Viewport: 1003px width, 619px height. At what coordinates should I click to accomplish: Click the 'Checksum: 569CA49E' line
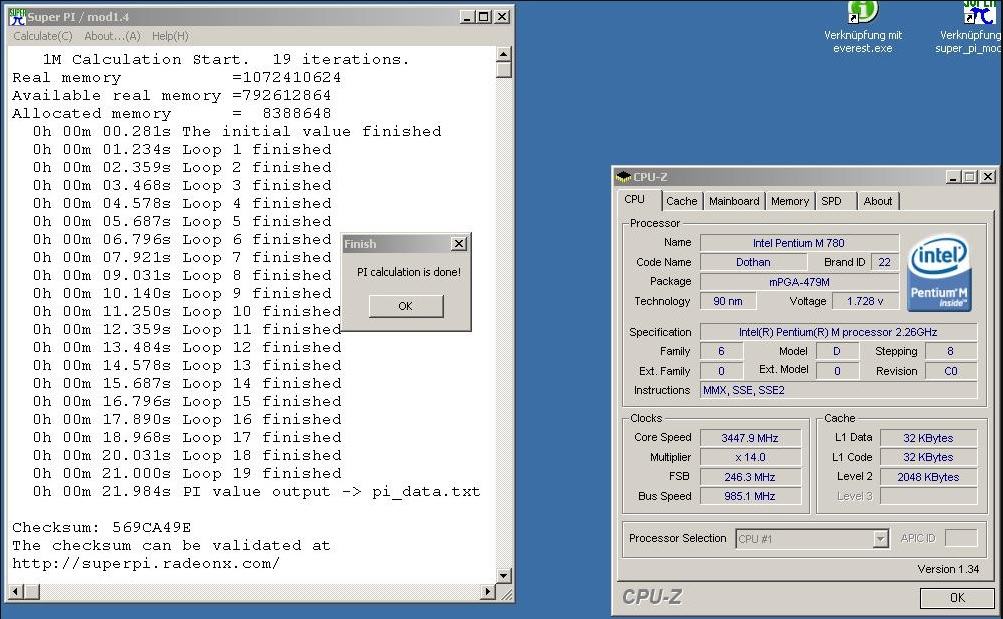(x=102, y=528)
